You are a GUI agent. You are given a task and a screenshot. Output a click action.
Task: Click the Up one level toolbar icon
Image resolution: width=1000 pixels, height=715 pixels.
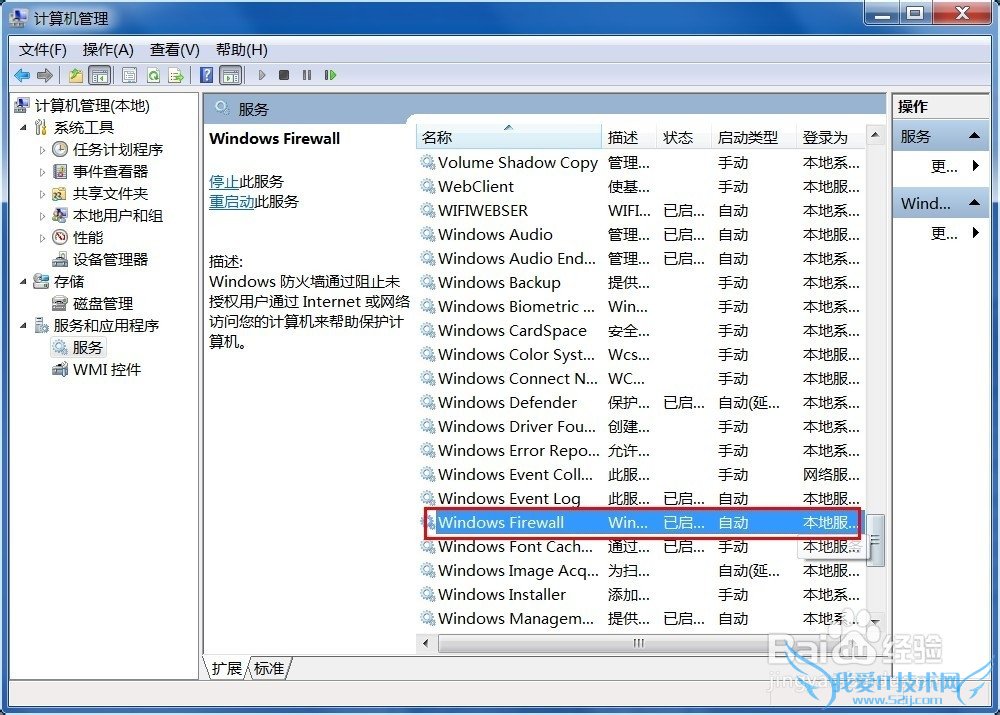[x=76, y=76]
